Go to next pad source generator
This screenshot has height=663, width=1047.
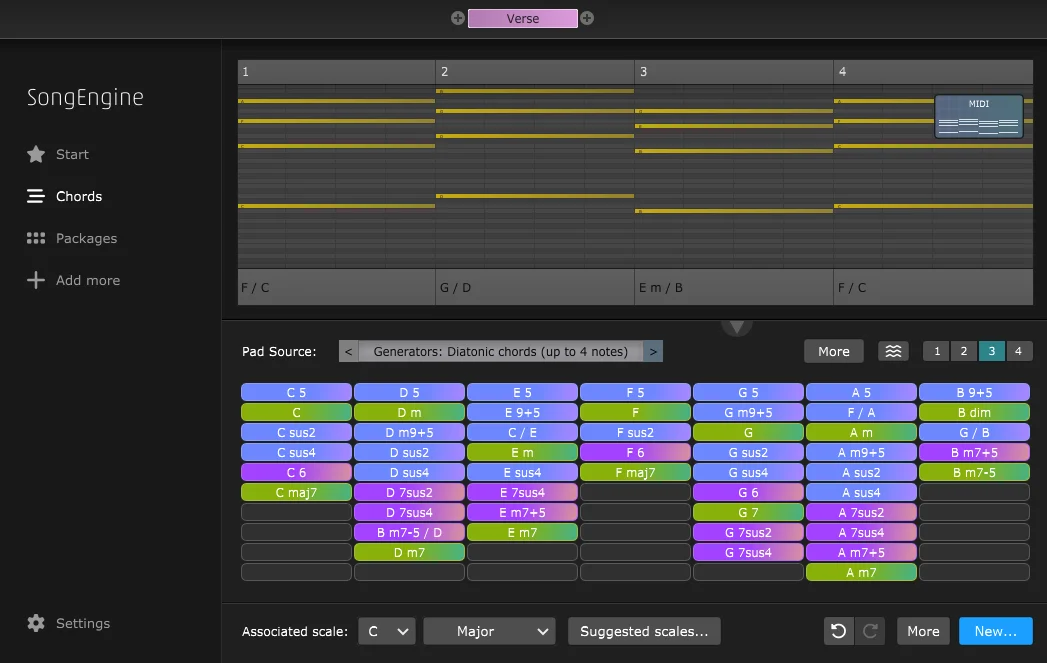coord(653,351)
